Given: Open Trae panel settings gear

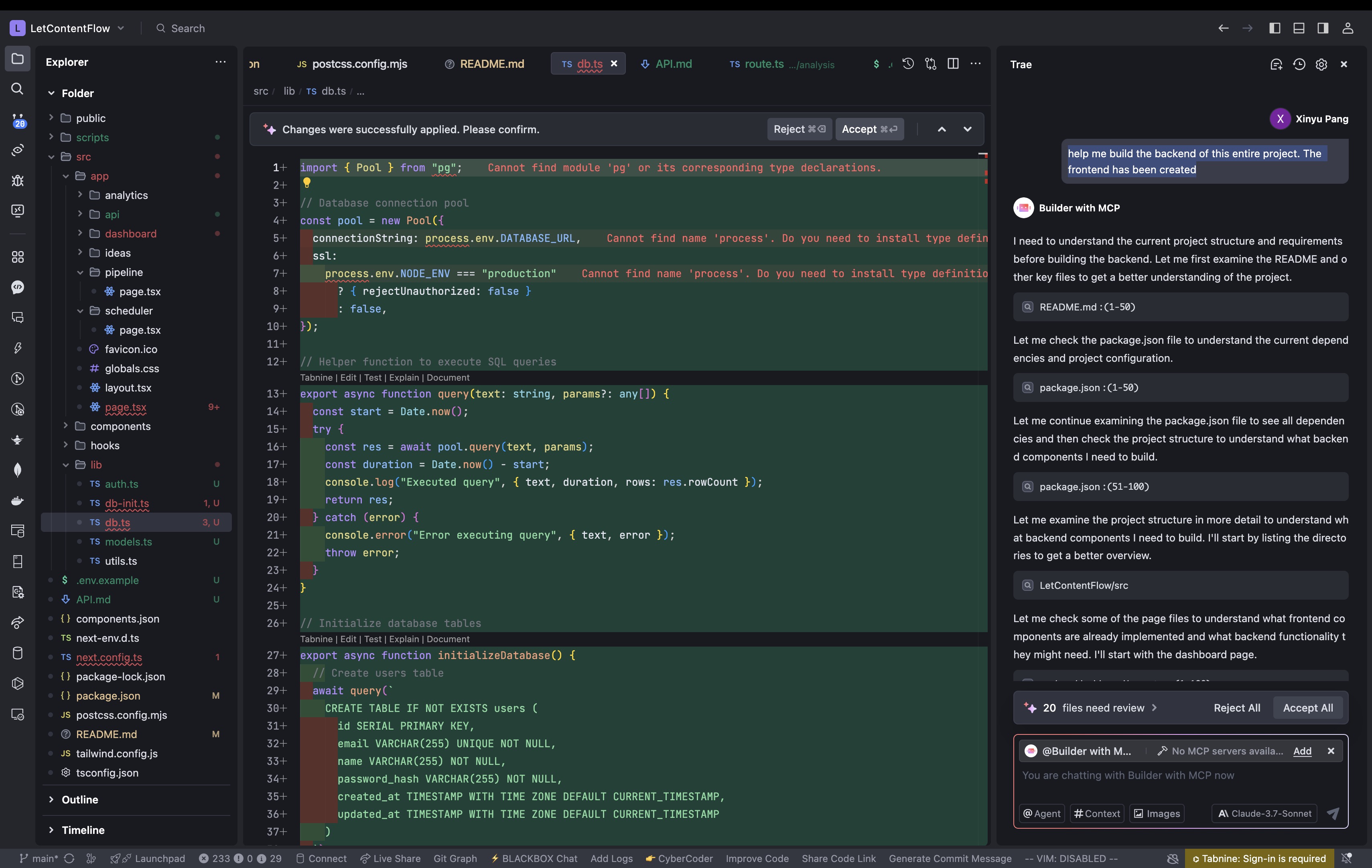Looking at the screenshot, I should [1321, 64].
